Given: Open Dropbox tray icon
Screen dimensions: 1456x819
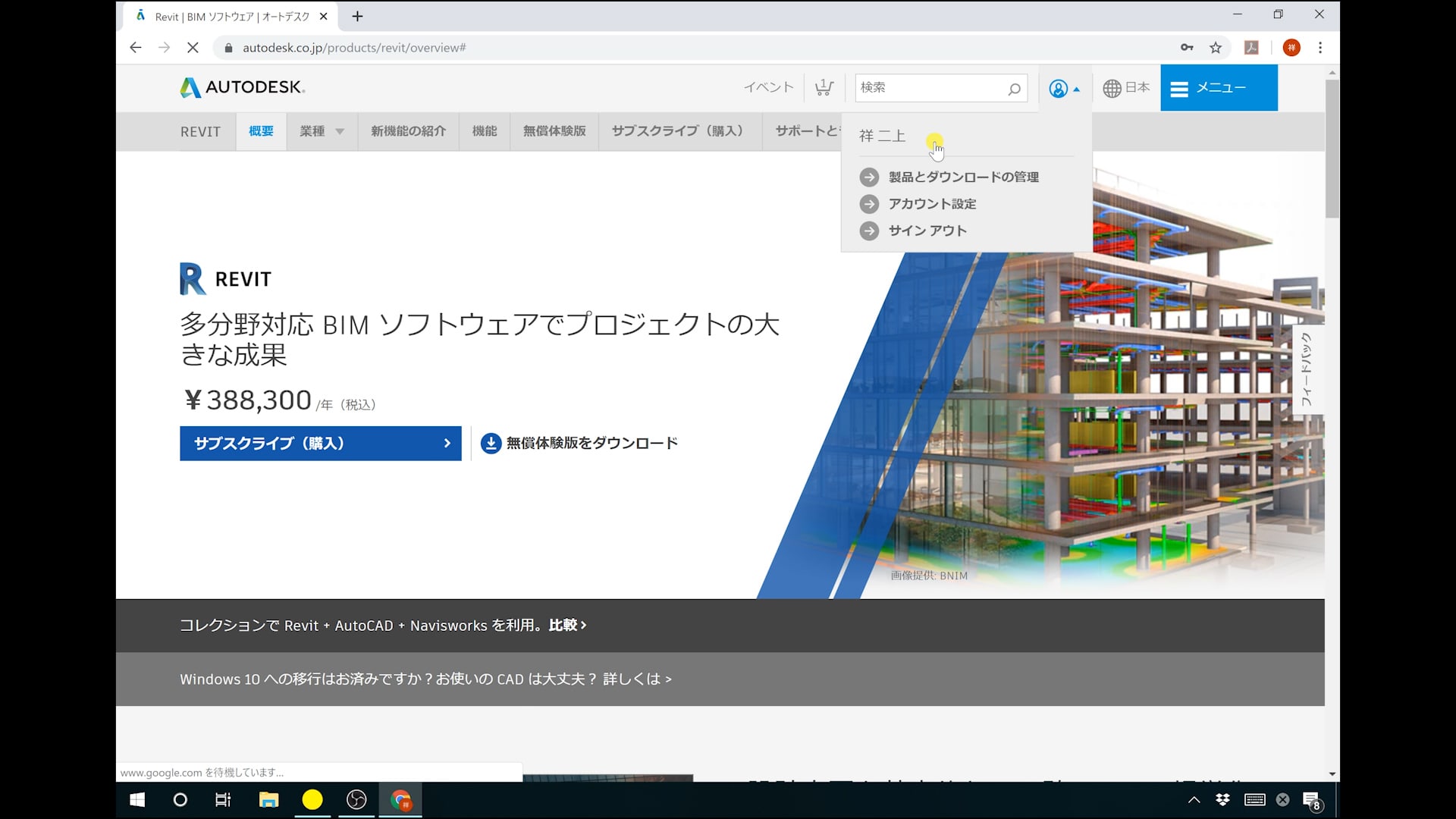Looking at the screenshot, I should pyautogui.click(x=1222, y=799).
